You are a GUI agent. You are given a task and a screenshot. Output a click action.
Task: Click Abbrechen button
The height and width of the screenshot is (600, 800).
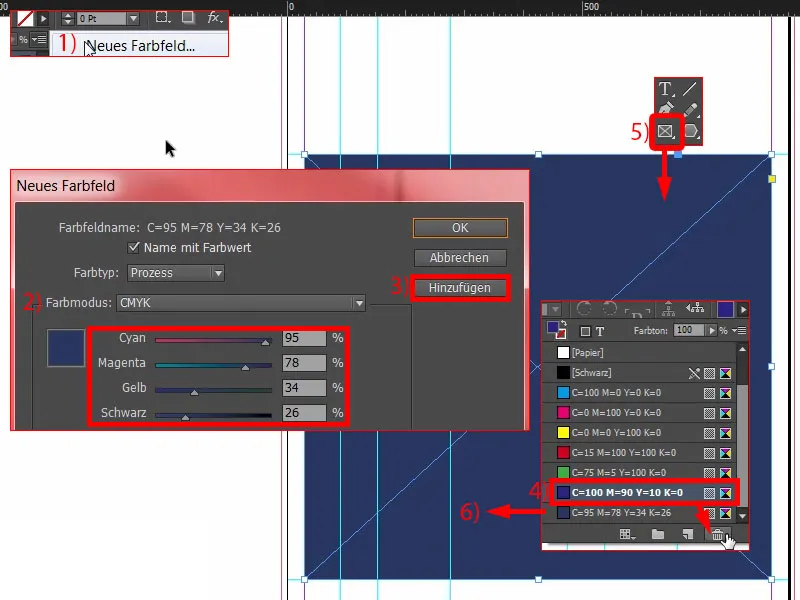pos(460,258)
